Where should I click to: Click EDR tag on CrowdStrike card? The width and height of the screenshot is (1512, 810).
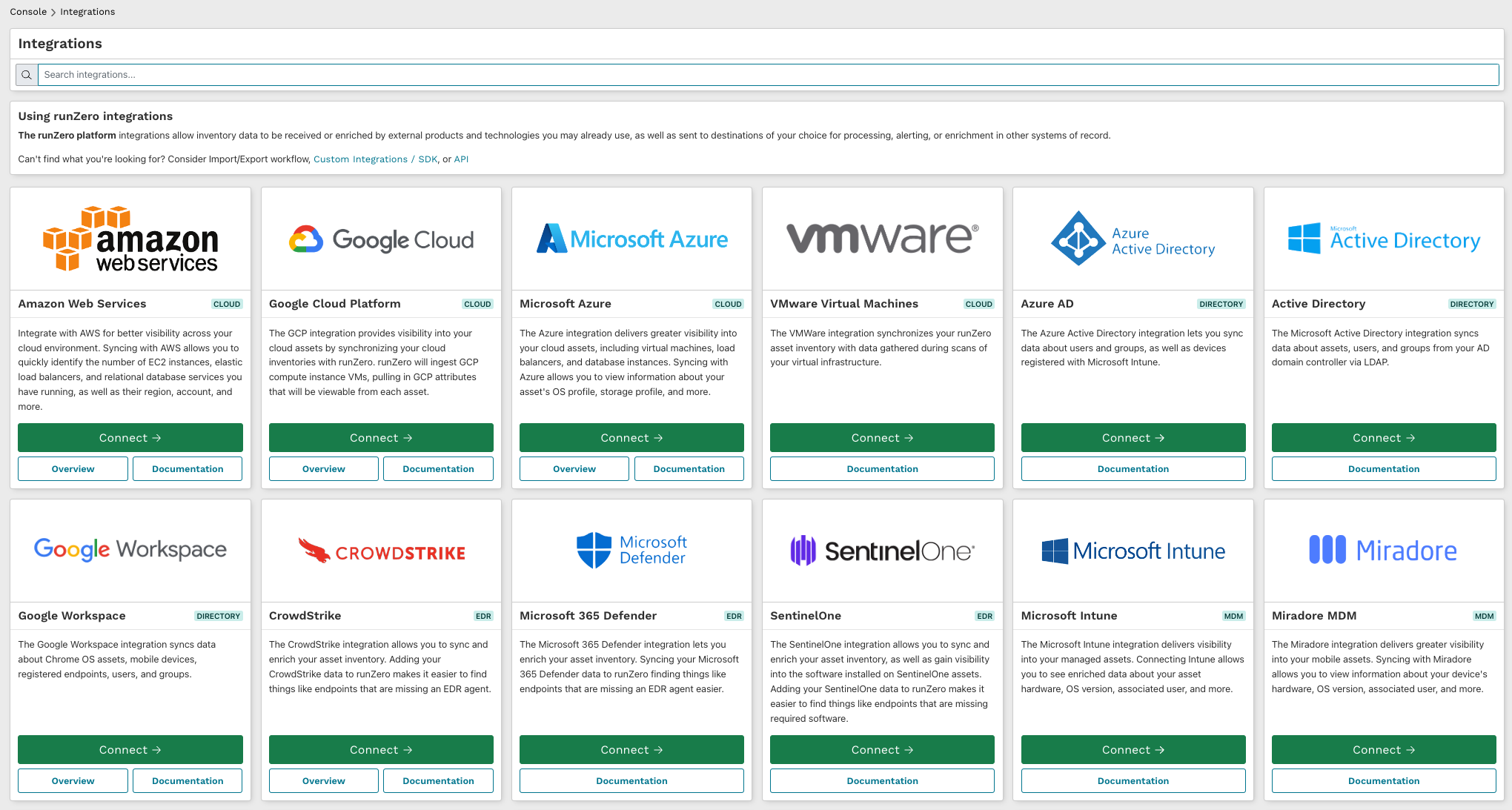pyautogui.click(x=483, y=617)
